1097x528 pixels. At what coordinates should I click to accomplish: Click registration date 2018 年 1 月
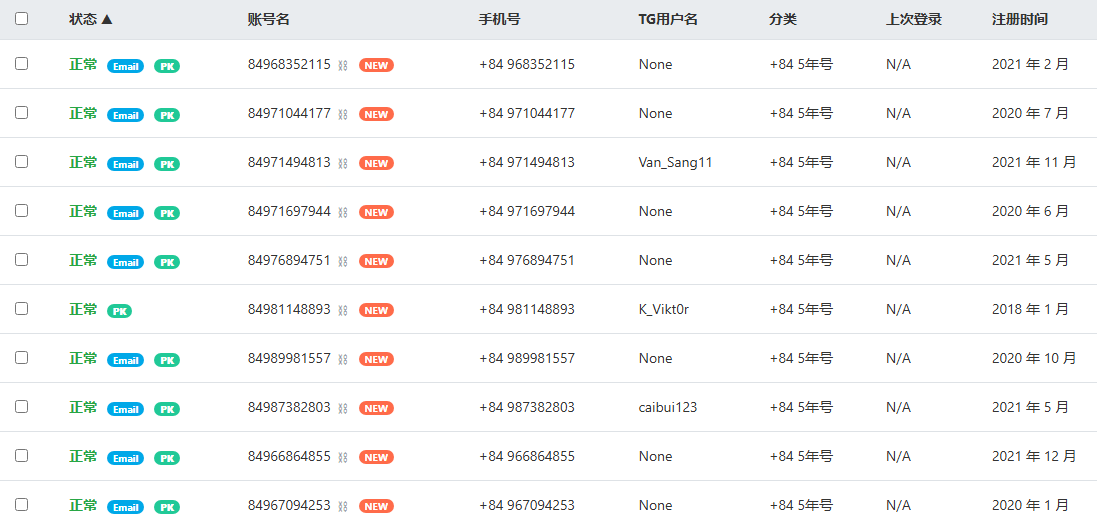point(1031,309)
